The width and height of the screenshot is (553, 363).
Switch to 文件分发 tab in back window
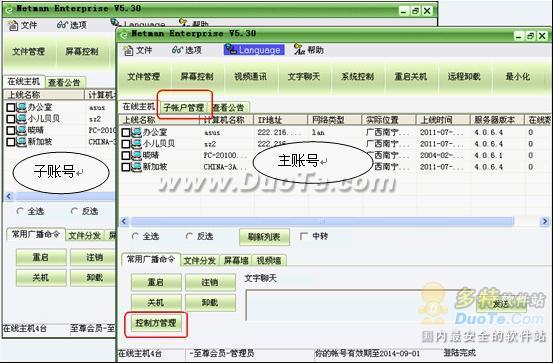(x=85, y=236)
